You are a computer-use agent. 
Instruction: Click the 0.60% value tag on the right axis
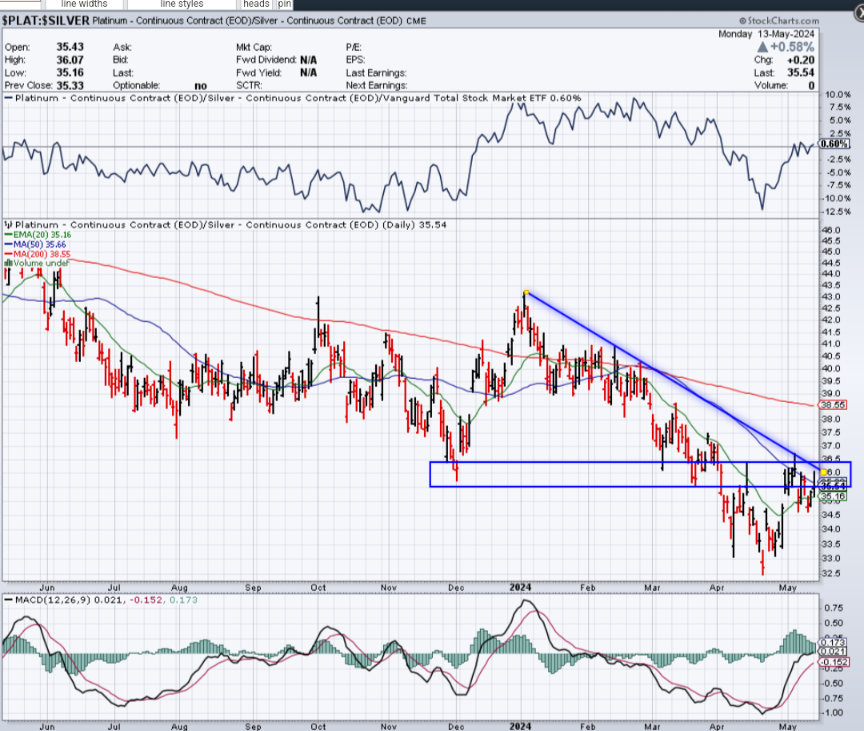[833, 144]
